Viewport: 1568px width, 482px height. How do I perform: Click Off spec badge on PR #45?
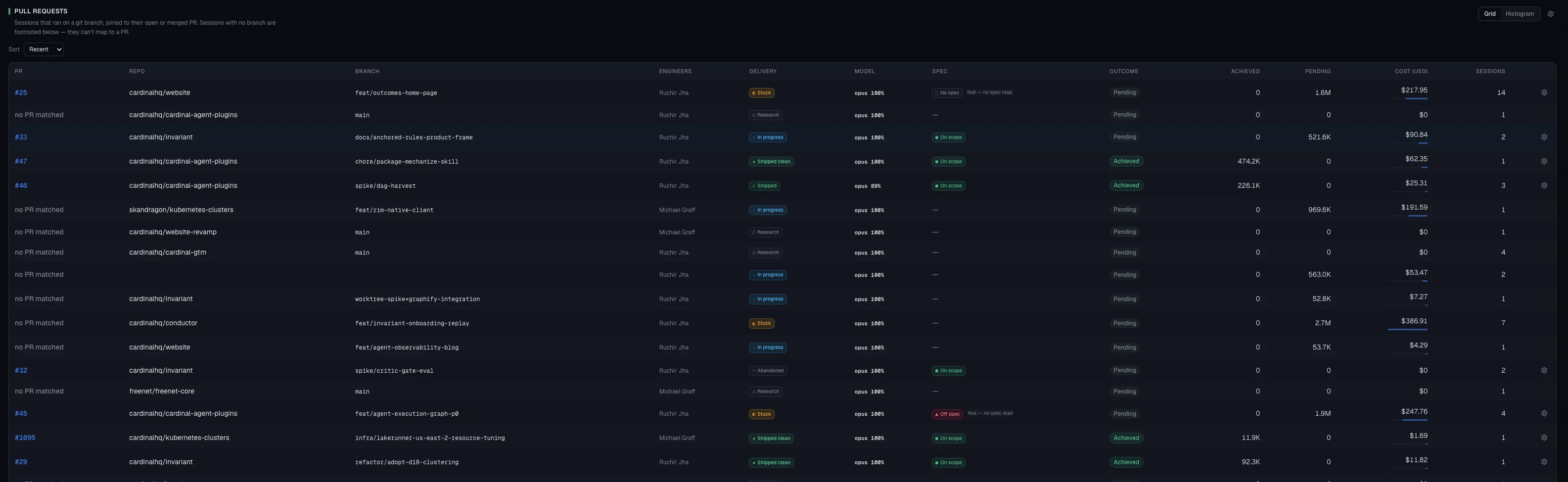point(947,414)
